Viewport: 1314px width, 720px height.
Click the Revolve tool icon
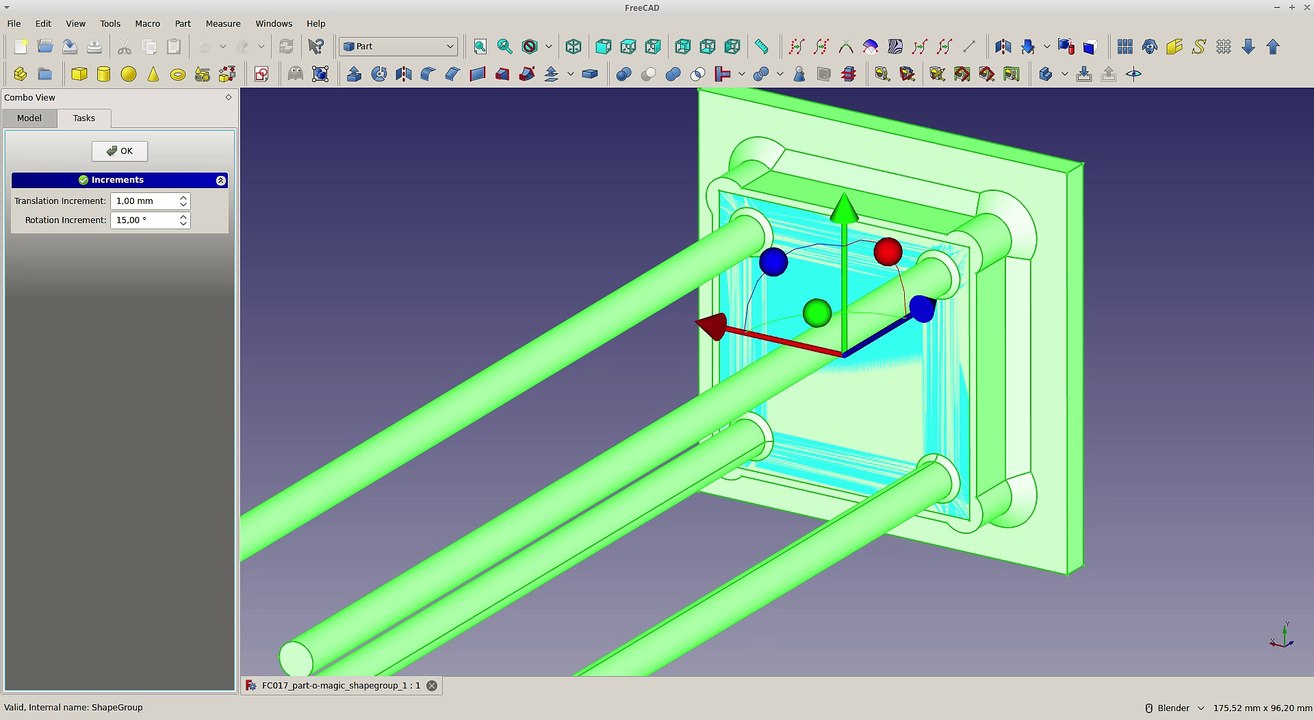click(379, 74)
